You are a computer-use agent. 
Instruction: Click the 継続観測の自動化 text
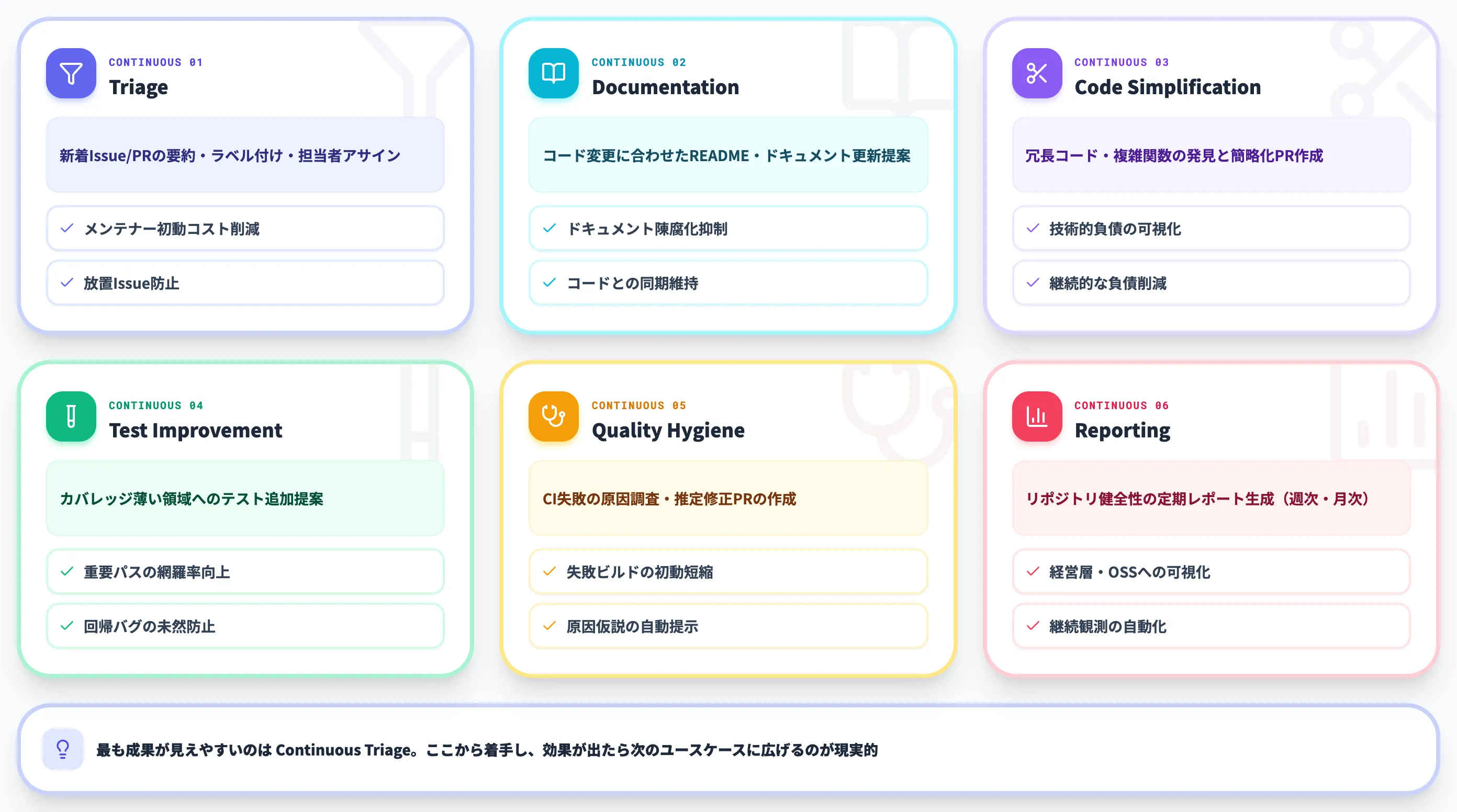(x=1107, y=626)
